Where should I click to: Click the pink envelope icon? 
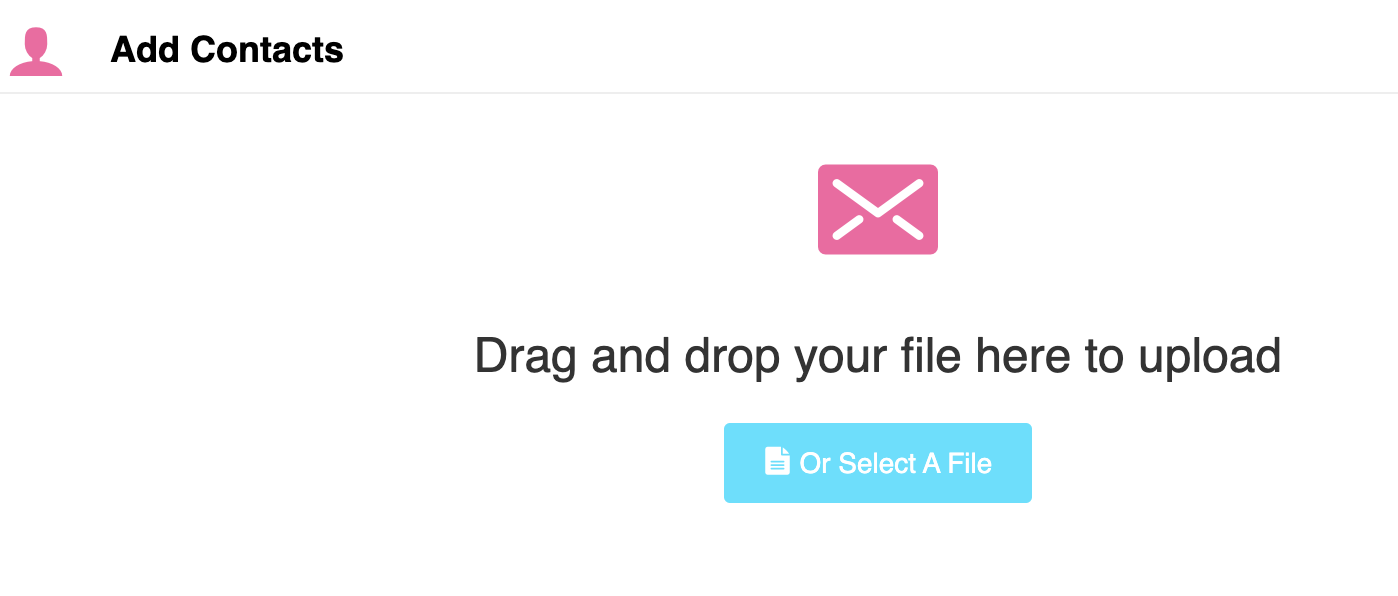pos(877,209)
